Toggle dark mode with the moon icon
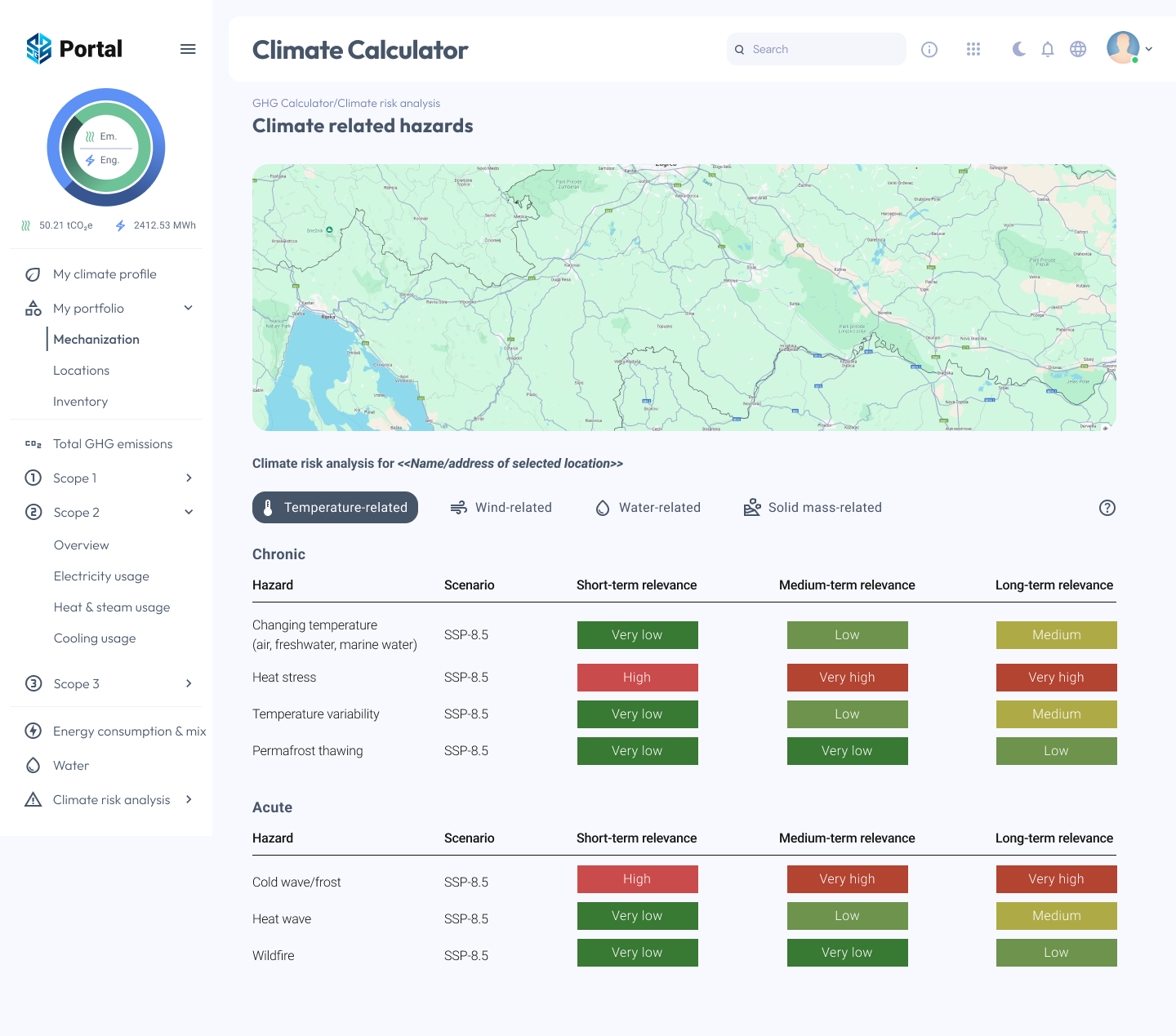 [1018, 49]
